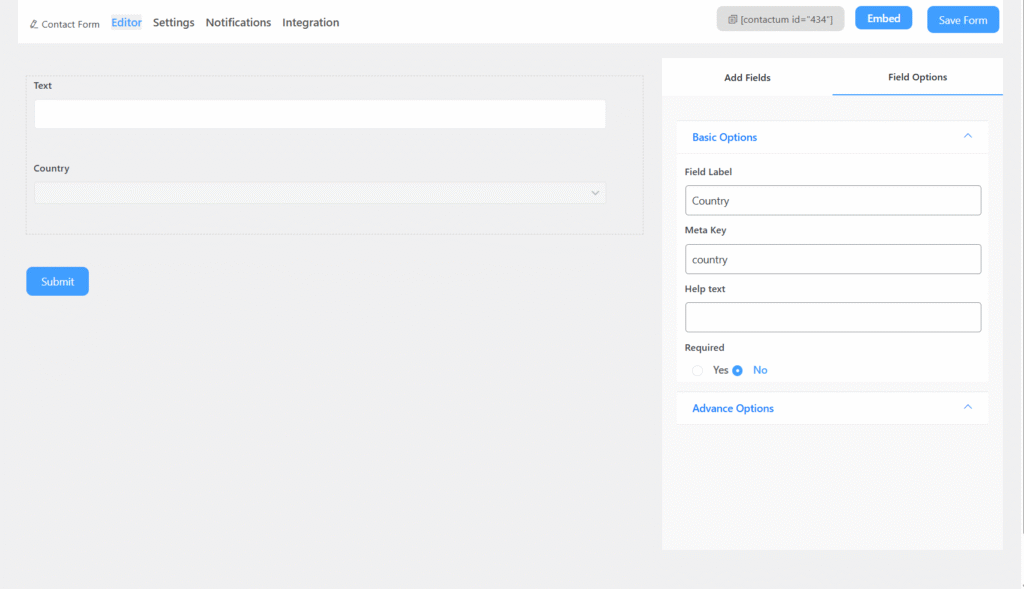This screenshot has height=589, width=1024.
Task: Click the empty Help text field
Action: [x=832, y=317]
